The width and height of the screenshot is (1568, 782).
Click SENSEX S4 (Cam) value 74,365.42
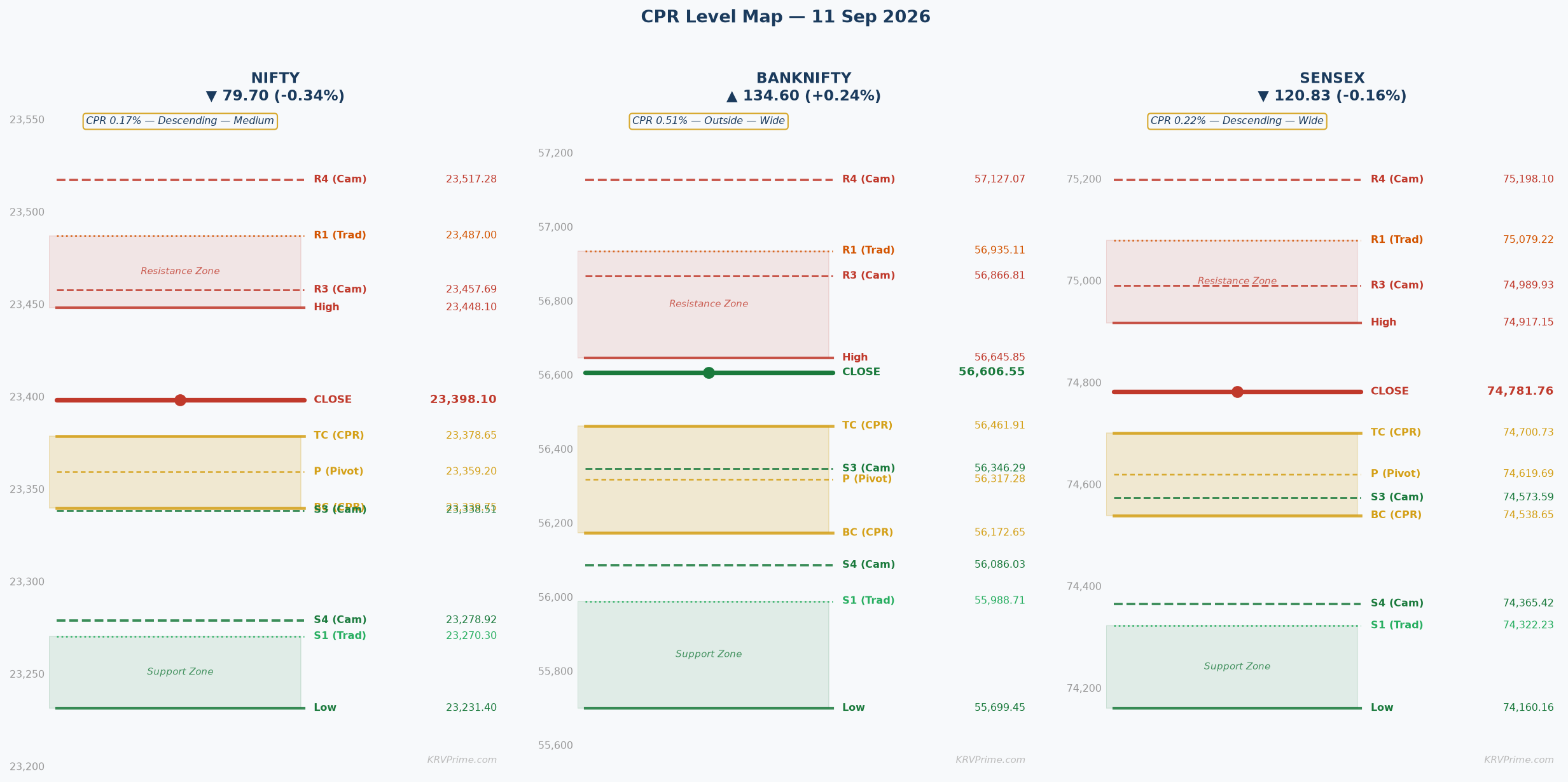[1529, 603]
